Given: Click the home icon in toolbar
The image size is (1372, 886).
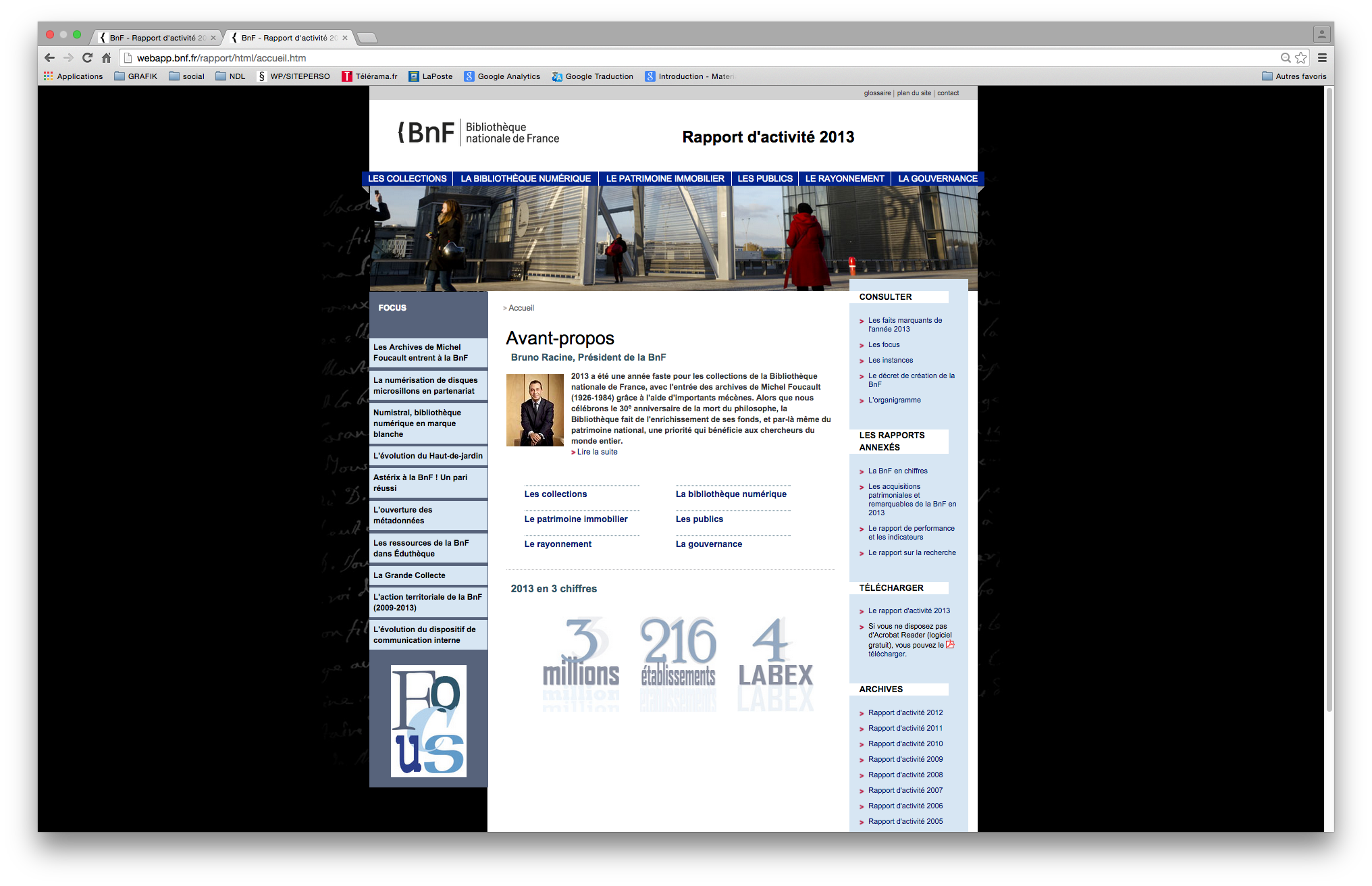Looking at the screenshot, I should pyautogui.click(x=106, y=58).
